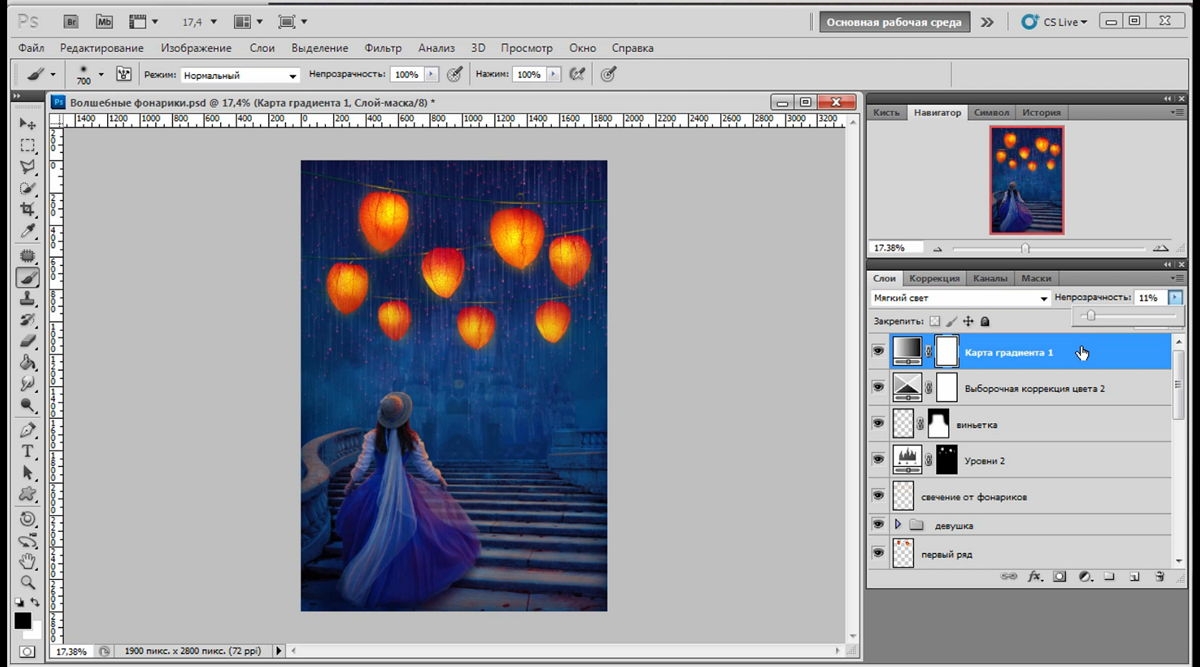Image resolution: width=1200 pixels, height=667 pixels.
Task: Switch to the Каналы tab
Action: coord(990,278)
